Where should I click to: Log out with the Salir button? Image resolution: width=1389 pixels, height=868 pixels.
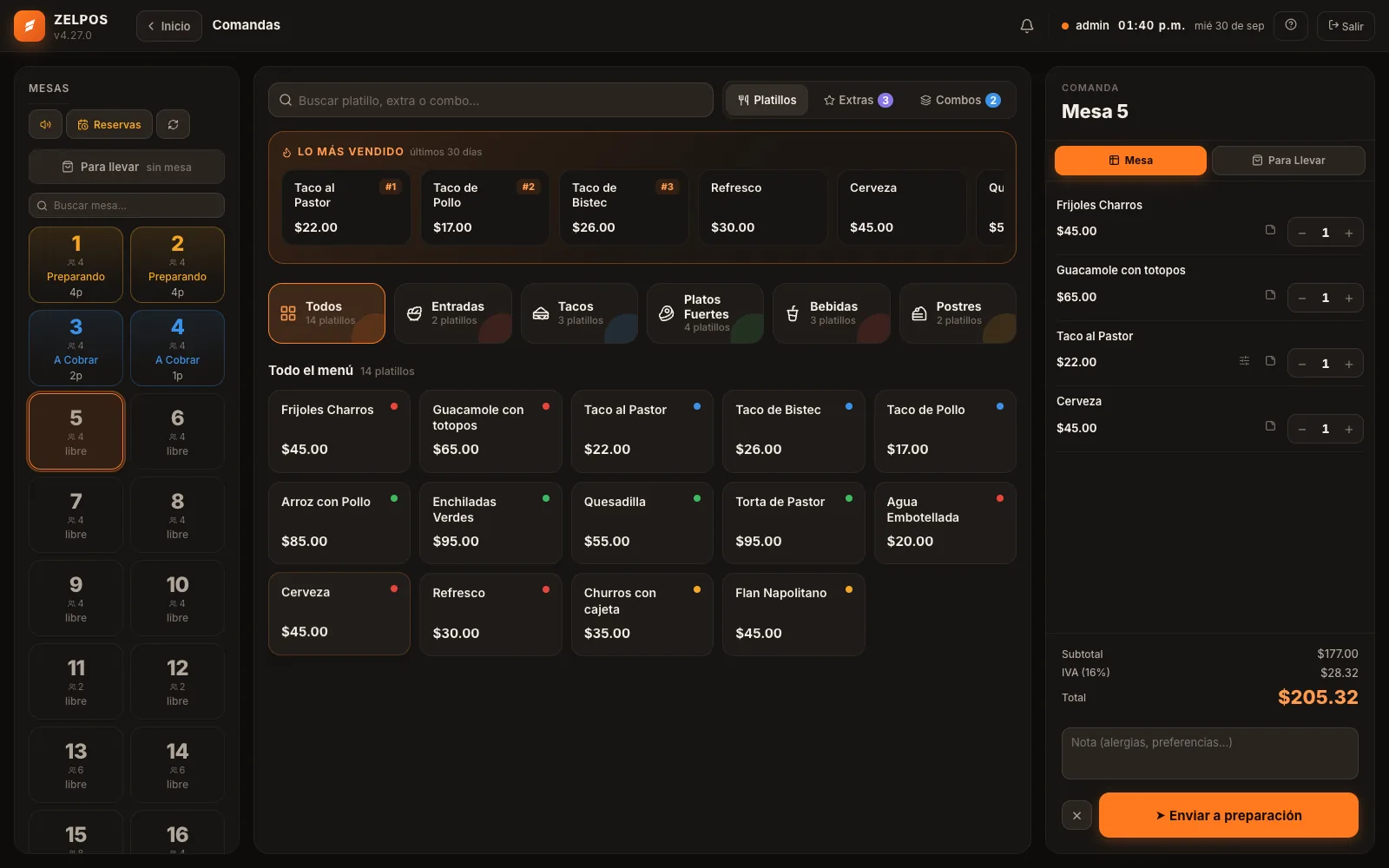[1346, 26]
